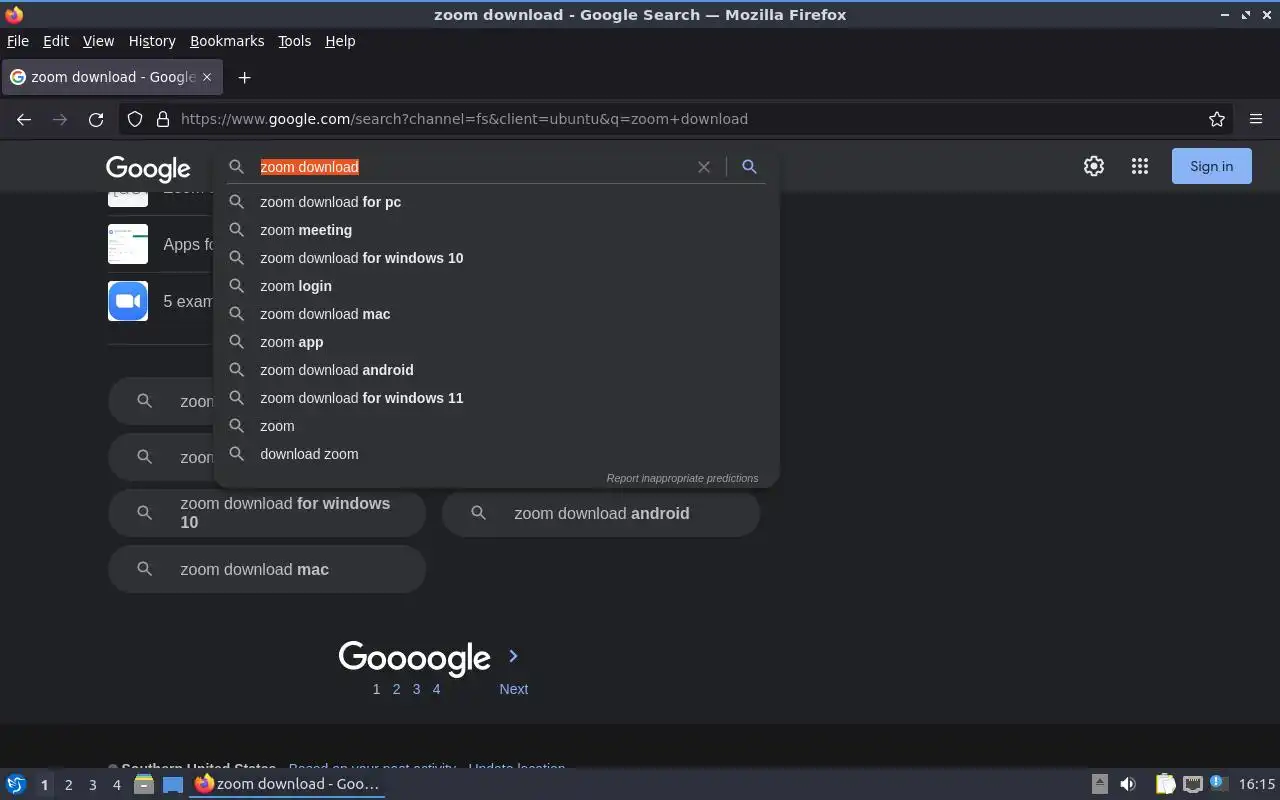The width and height of the screenshot is (1280, 800).
Task: Click the tray scroll-up arrow icon
Action: [x=1099, y=784]
